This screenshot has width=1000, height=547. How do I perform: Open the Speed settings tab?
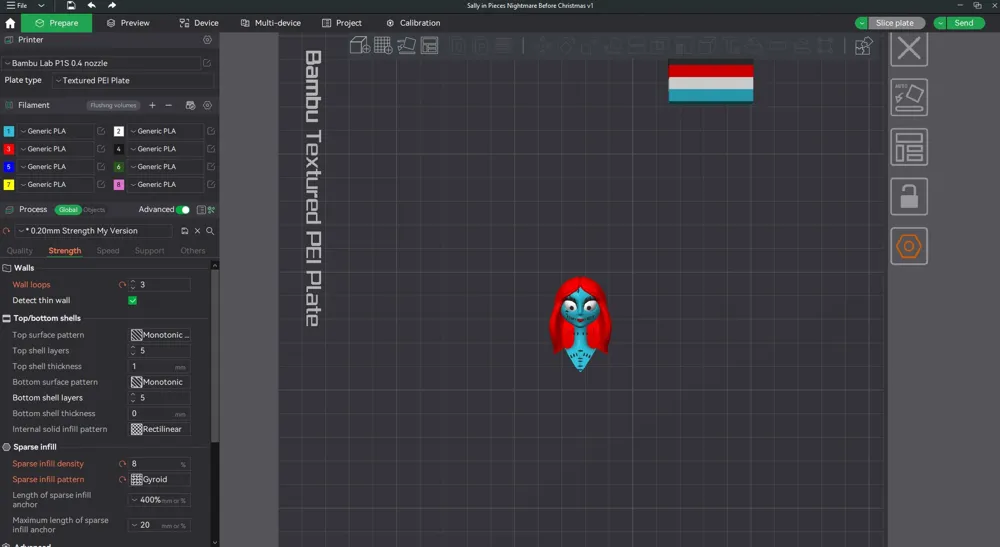[108, 251]
